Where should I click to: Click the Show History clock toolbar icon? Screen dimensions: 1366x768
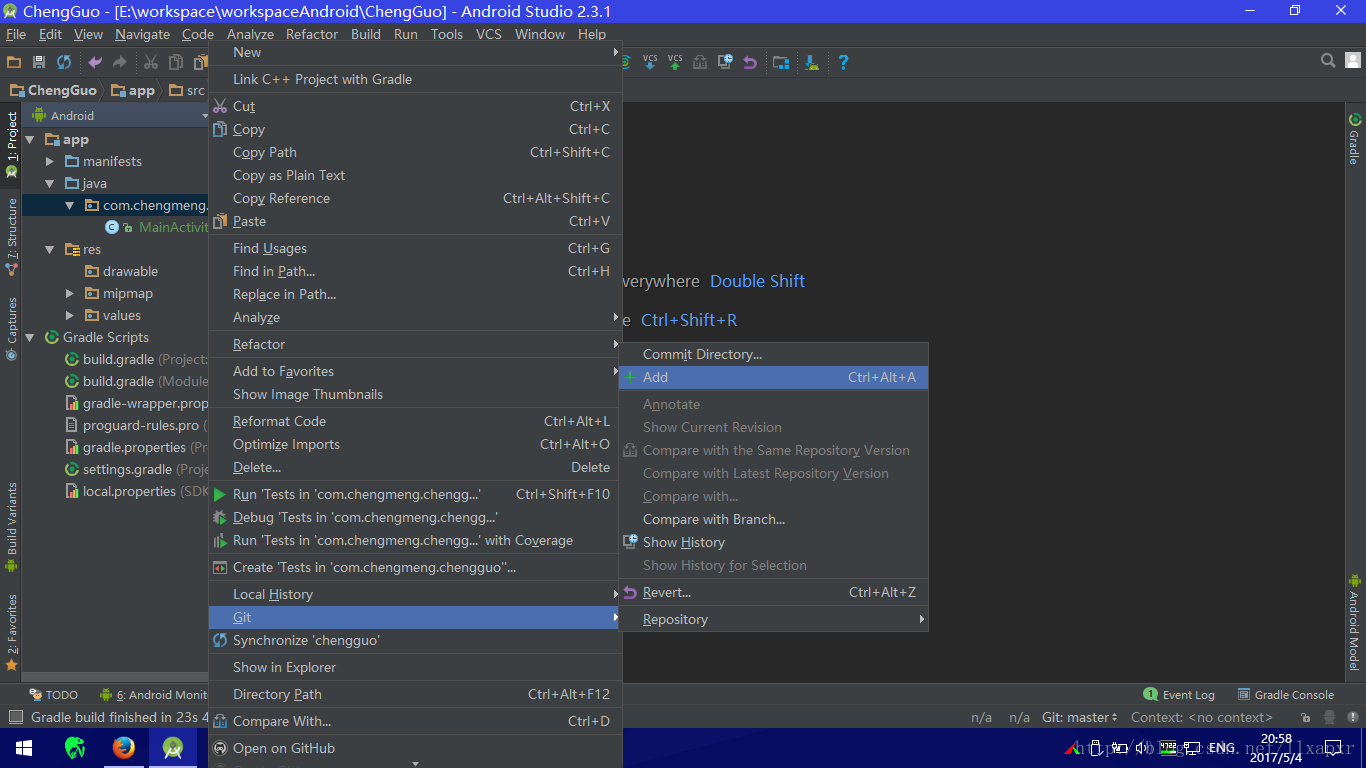[725, 62]
